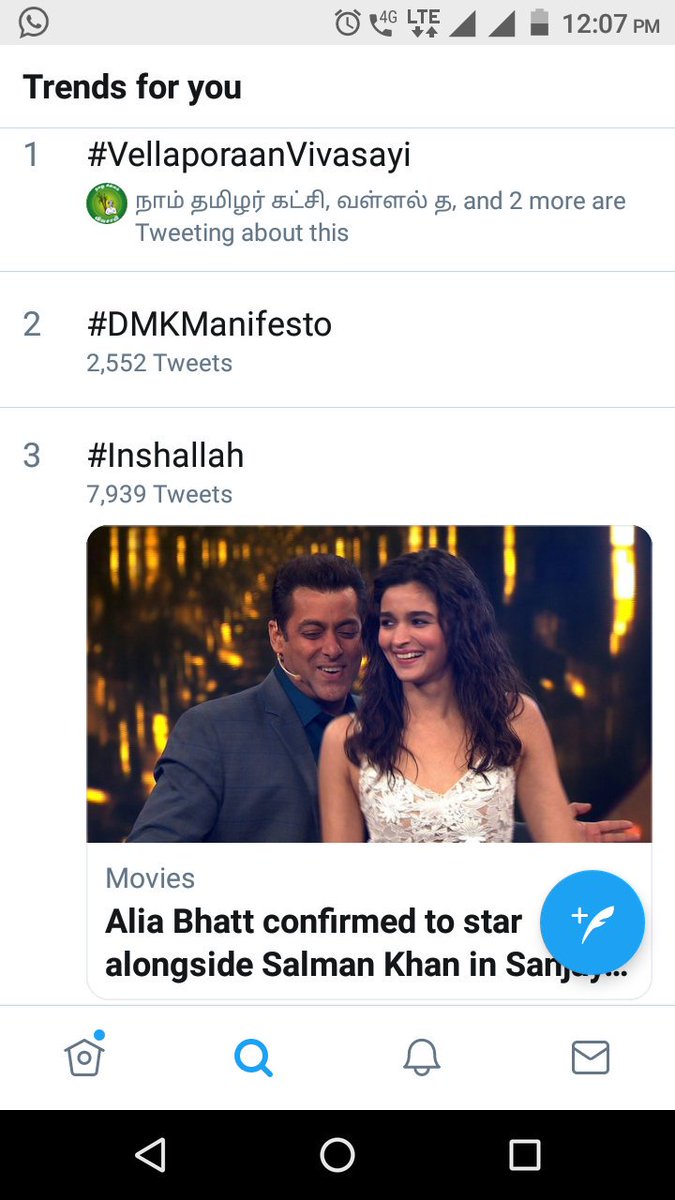Tap the compose tweet floating button
This screenshot has width=675, height=1200.
[x=592, y=922]
